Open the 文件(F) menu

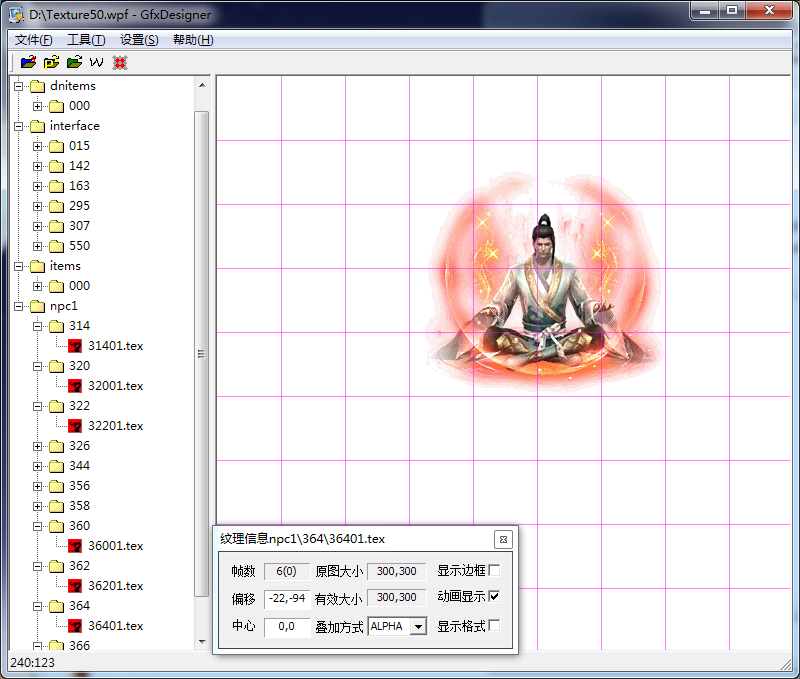(x=33, y=40)
